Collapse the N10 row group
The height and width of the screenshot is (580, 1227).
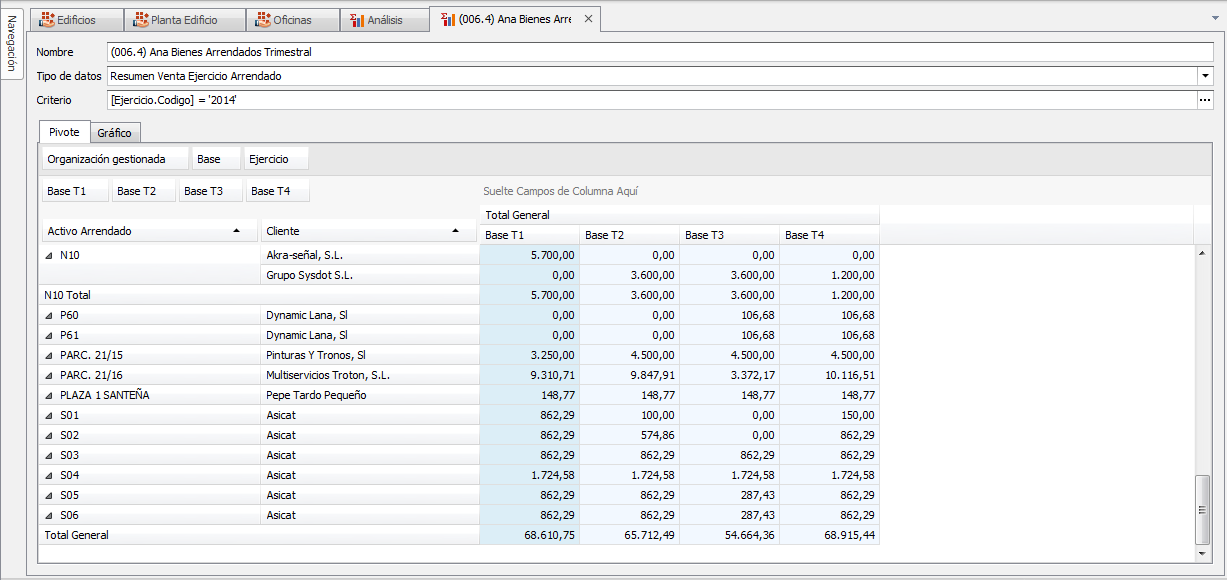click(49, 255)
